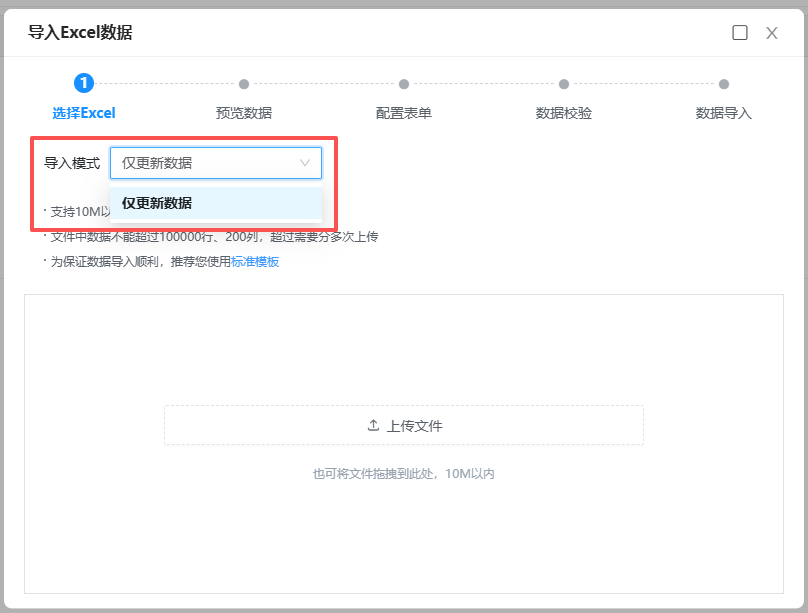This screenshot has width=808, height=613.
Task: Click the 预览数据 step dot
Action: pyautogui.click(x=244, y=84)
